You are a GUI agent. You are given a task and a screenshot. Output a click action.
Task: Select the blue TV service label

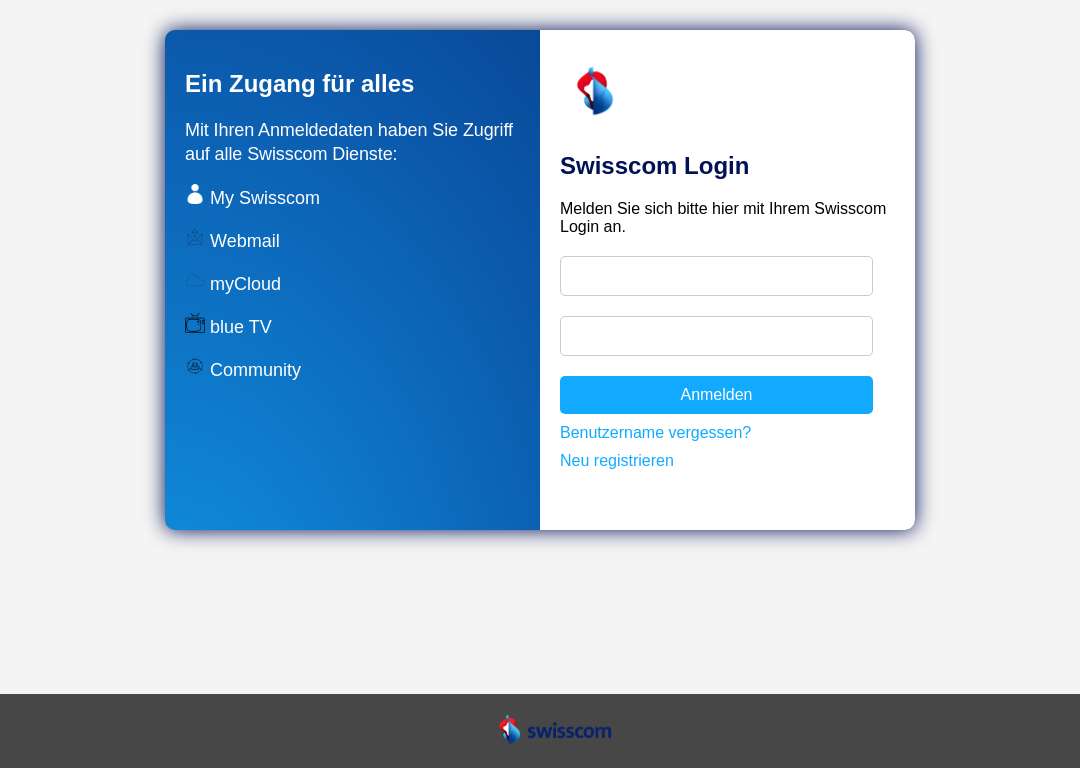pyautogui.click(x=240, y=327)
